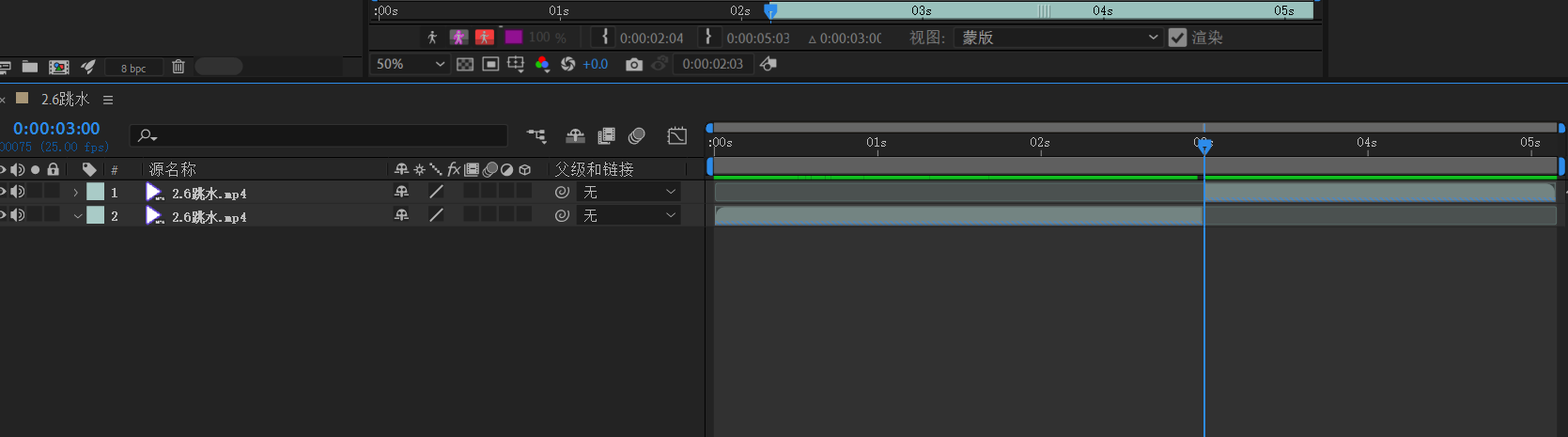Select layer 2 named 2.6跳水.mp4
This screenshot has width=1568, height=437.
[209, 217]
